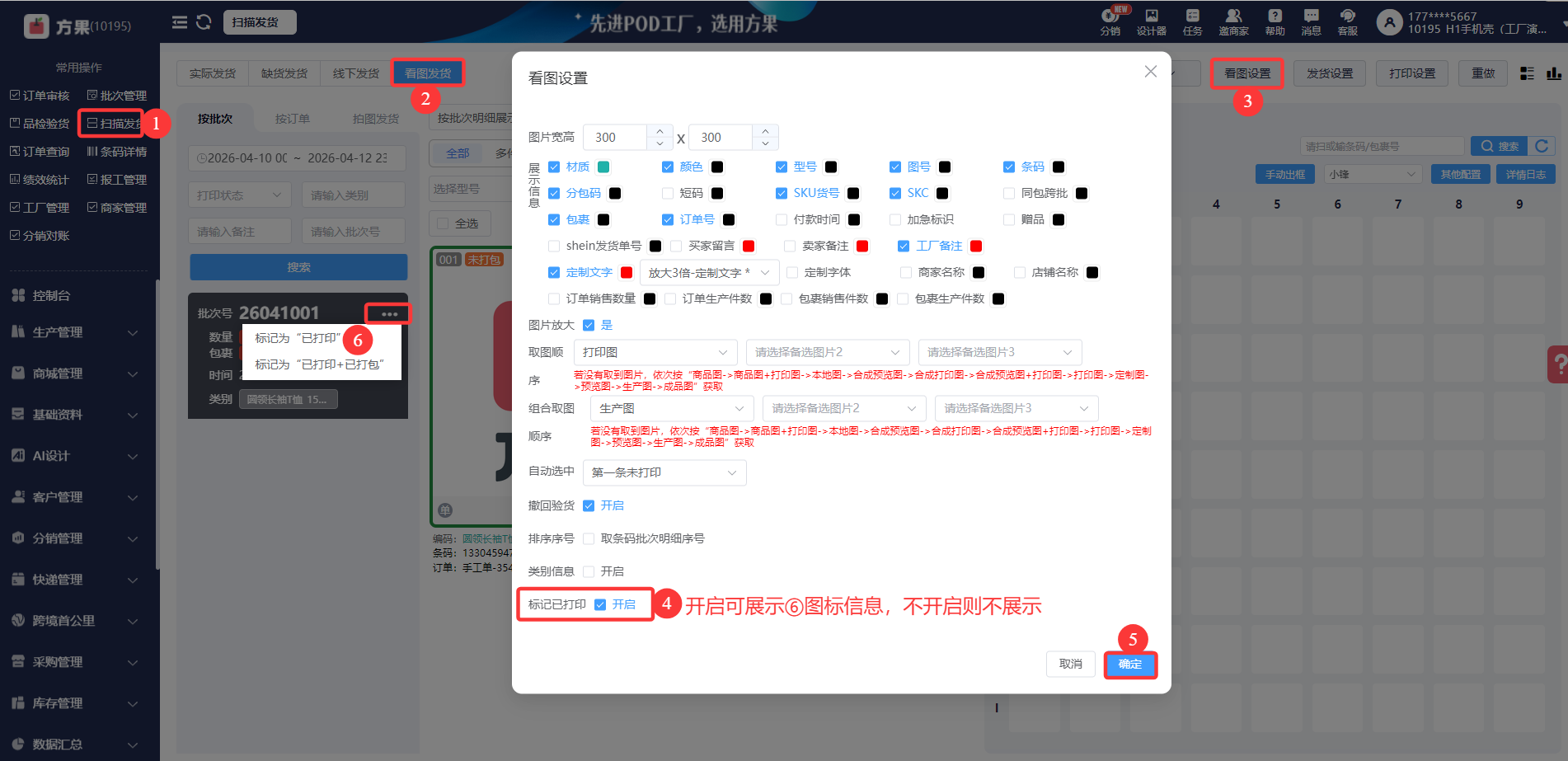Viewport: 1568px width, 761px height.
Task: Uncheck the 材质 display option
Action: pos(554,166)
